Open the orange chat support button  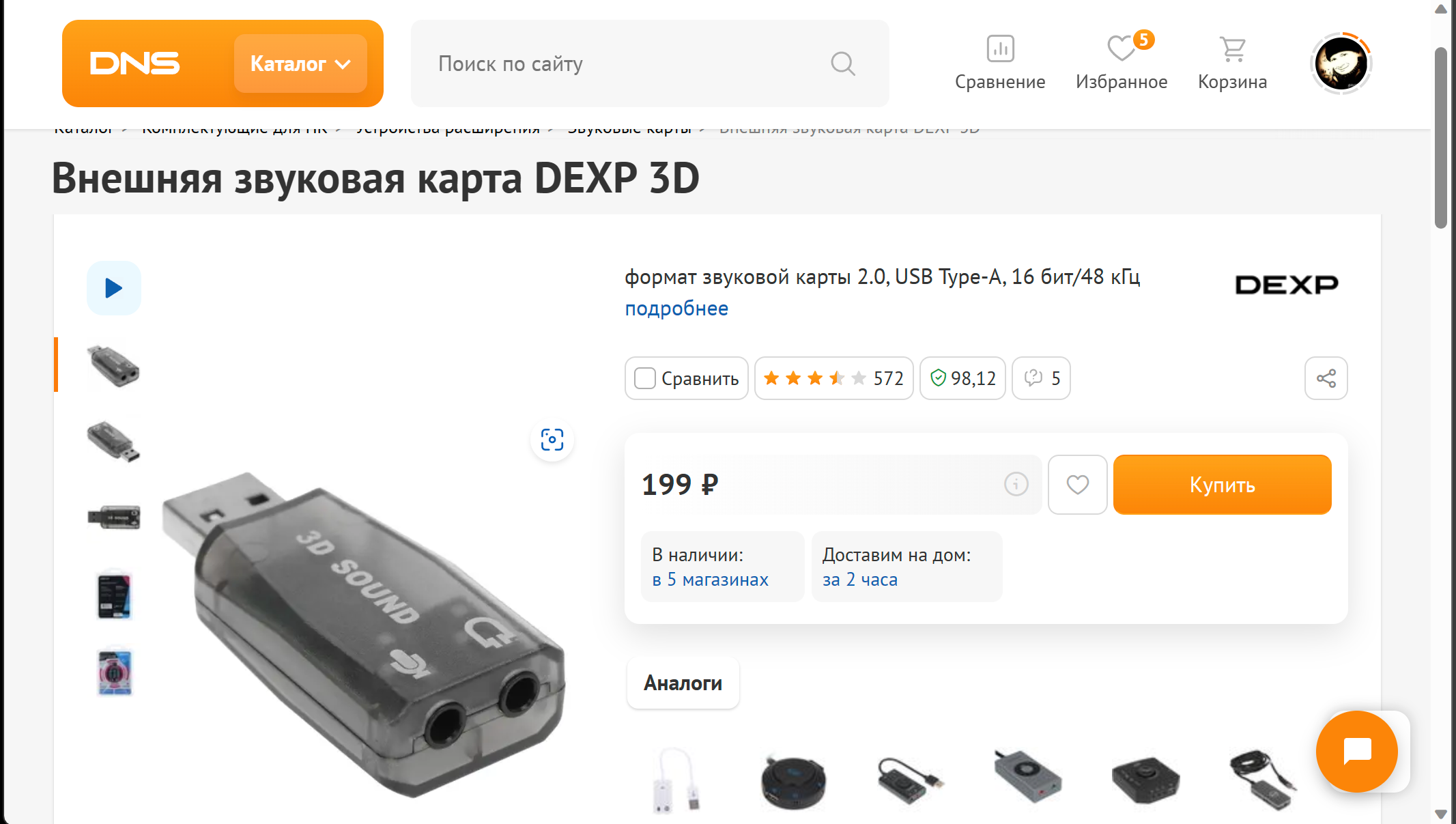pyautogui.click(x=1357, y=752)
